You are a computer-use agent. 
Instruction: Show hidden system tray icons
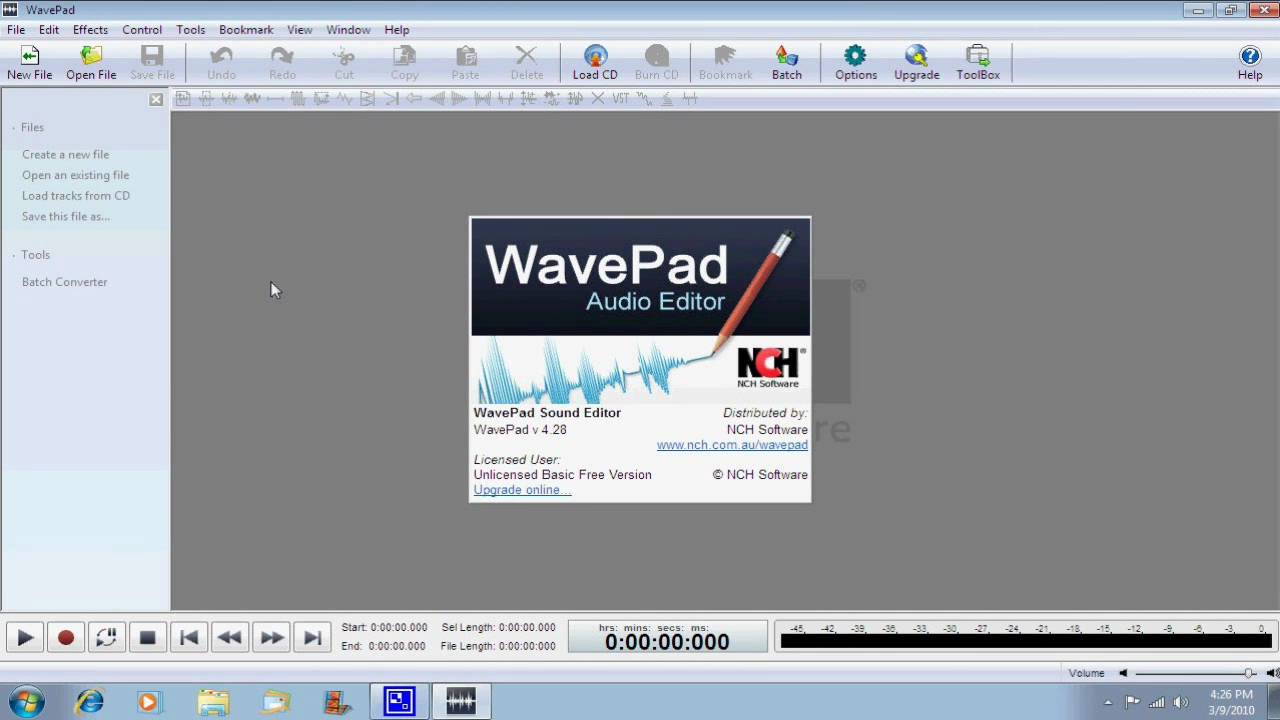(x=1108, y=702)
